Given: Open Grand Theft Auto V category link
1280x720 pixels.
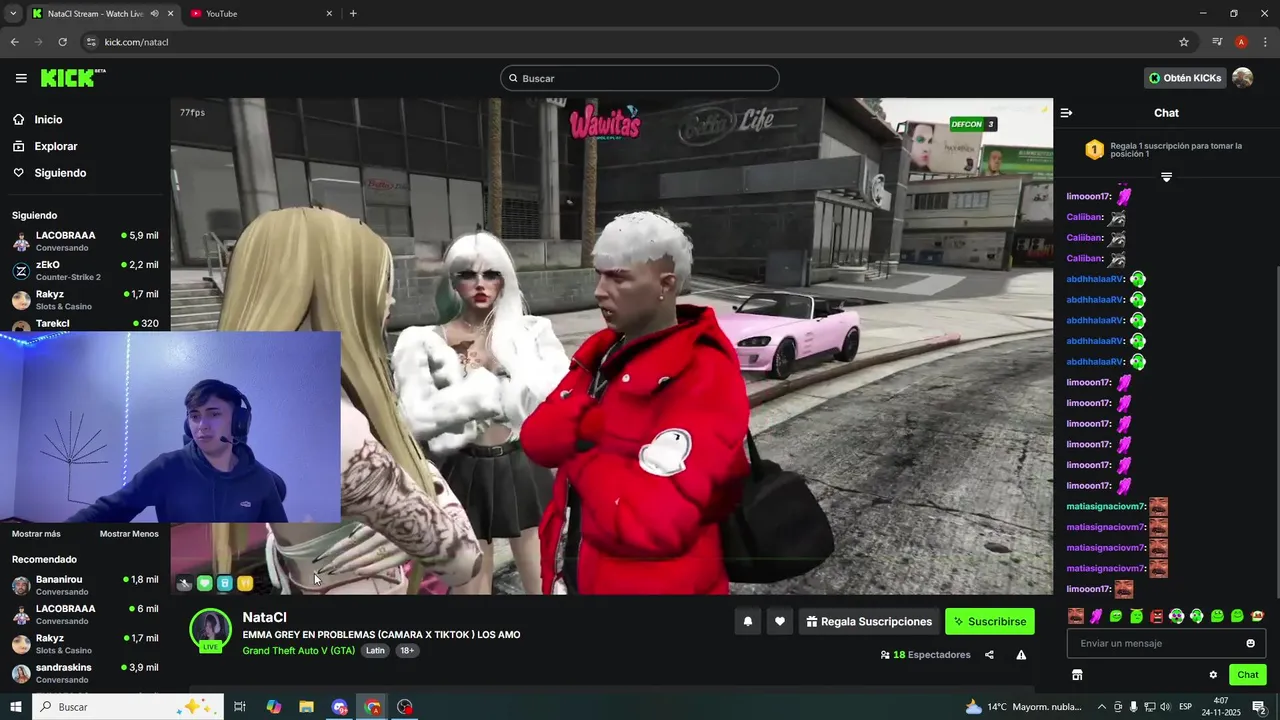Looking at the screenshot, I should (x=298, y=650).
